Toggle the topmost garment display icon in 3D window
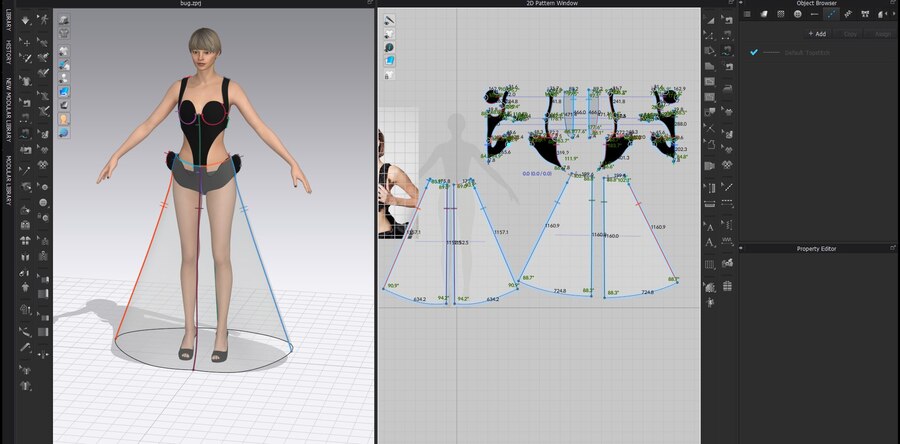The image size is (900, 444). [x=64, y=20]
